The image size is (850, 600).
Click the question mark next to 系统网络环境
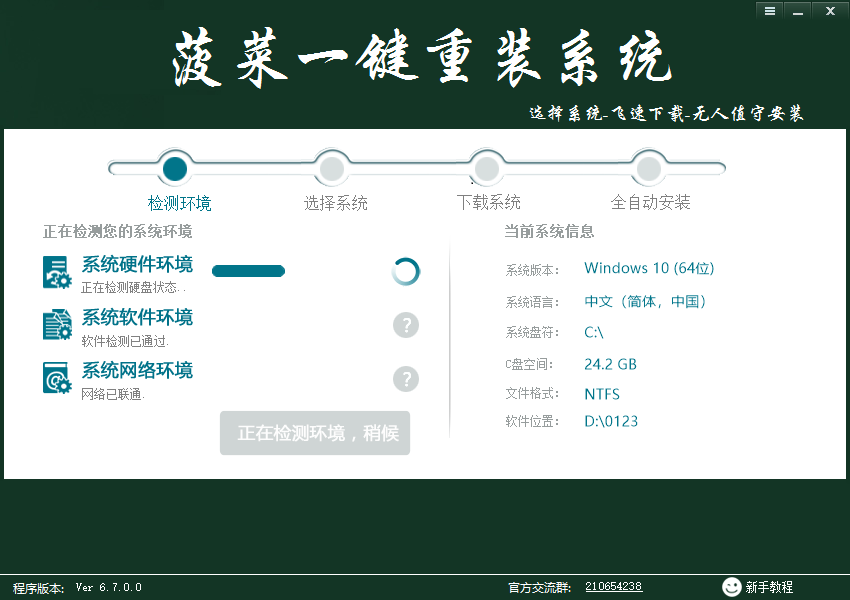[406, 378]
